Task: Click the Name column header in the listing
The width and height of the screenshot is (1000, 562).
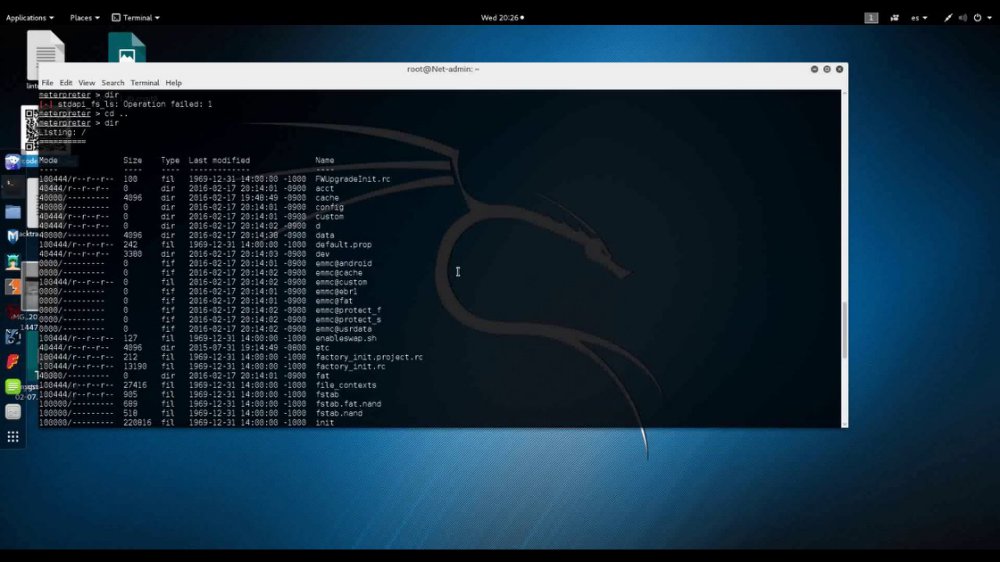Action: coord(325,161)
